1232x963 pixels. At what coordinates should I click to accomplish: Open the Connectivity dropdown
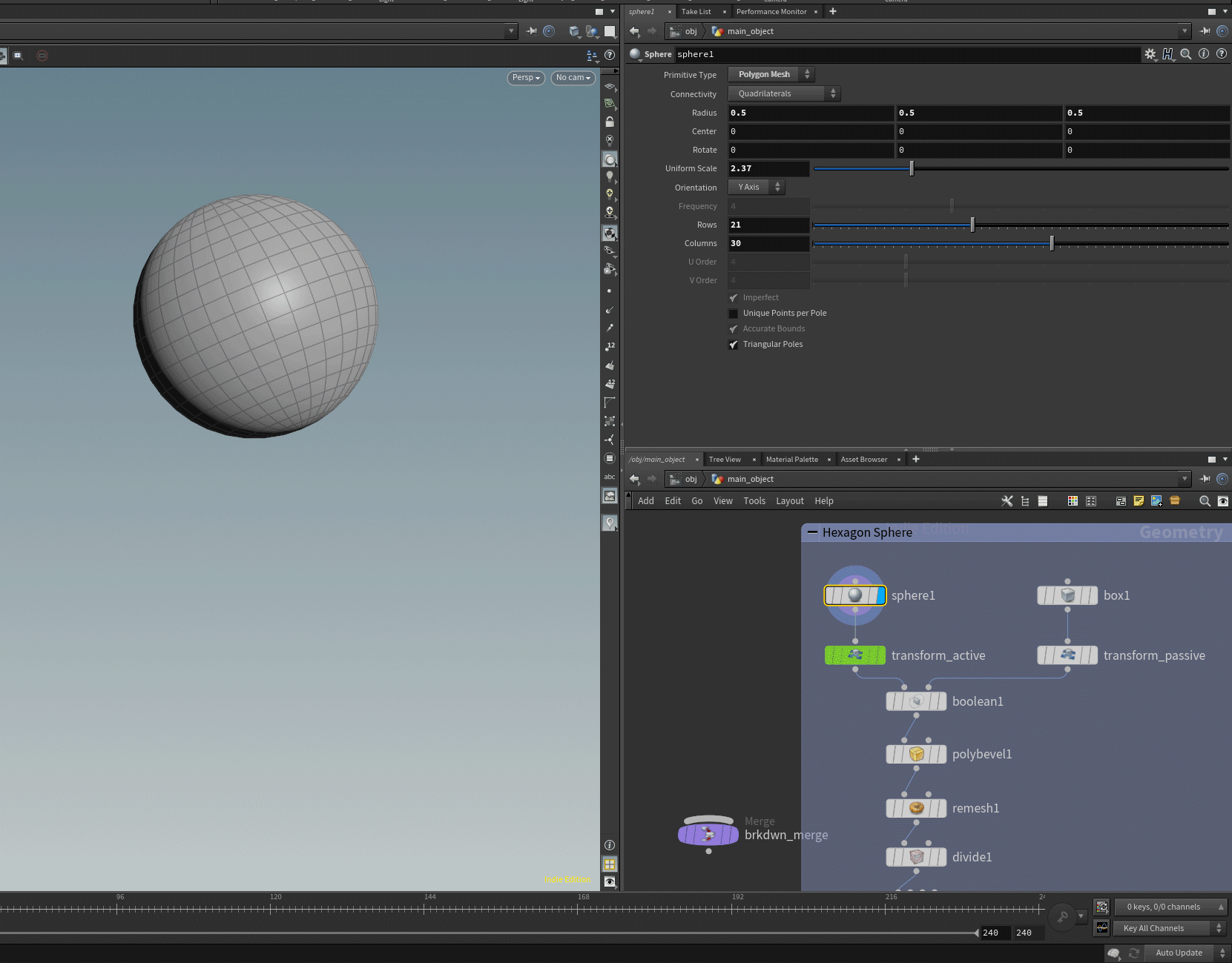point(784,93)
